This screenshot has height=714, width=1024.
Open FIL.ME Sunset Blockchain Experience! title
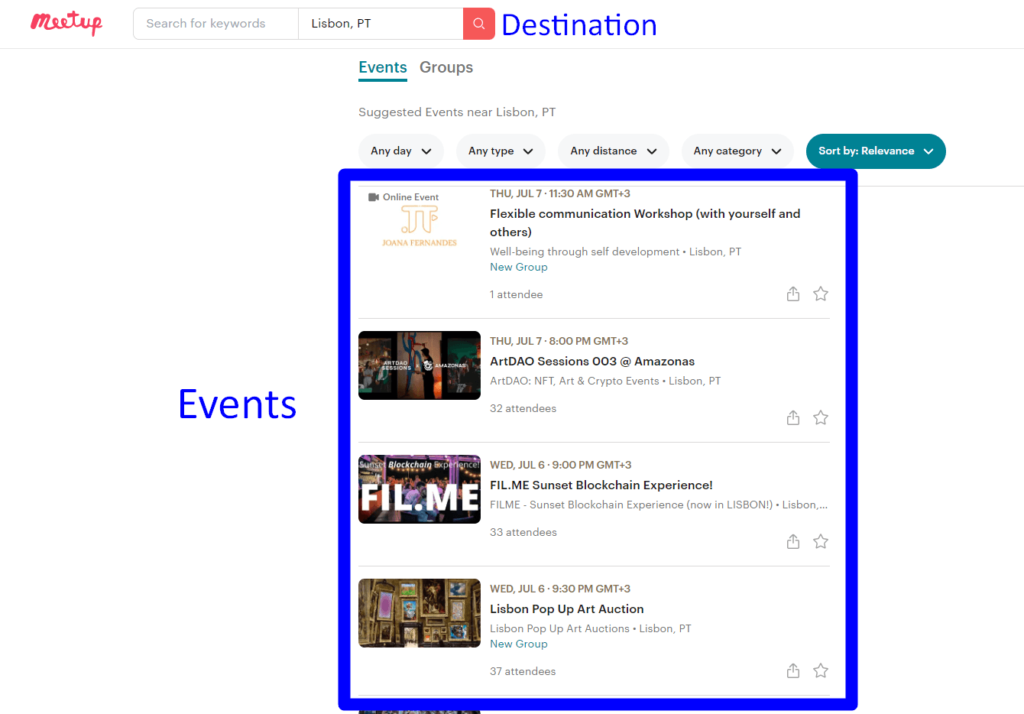pos(601,485)
